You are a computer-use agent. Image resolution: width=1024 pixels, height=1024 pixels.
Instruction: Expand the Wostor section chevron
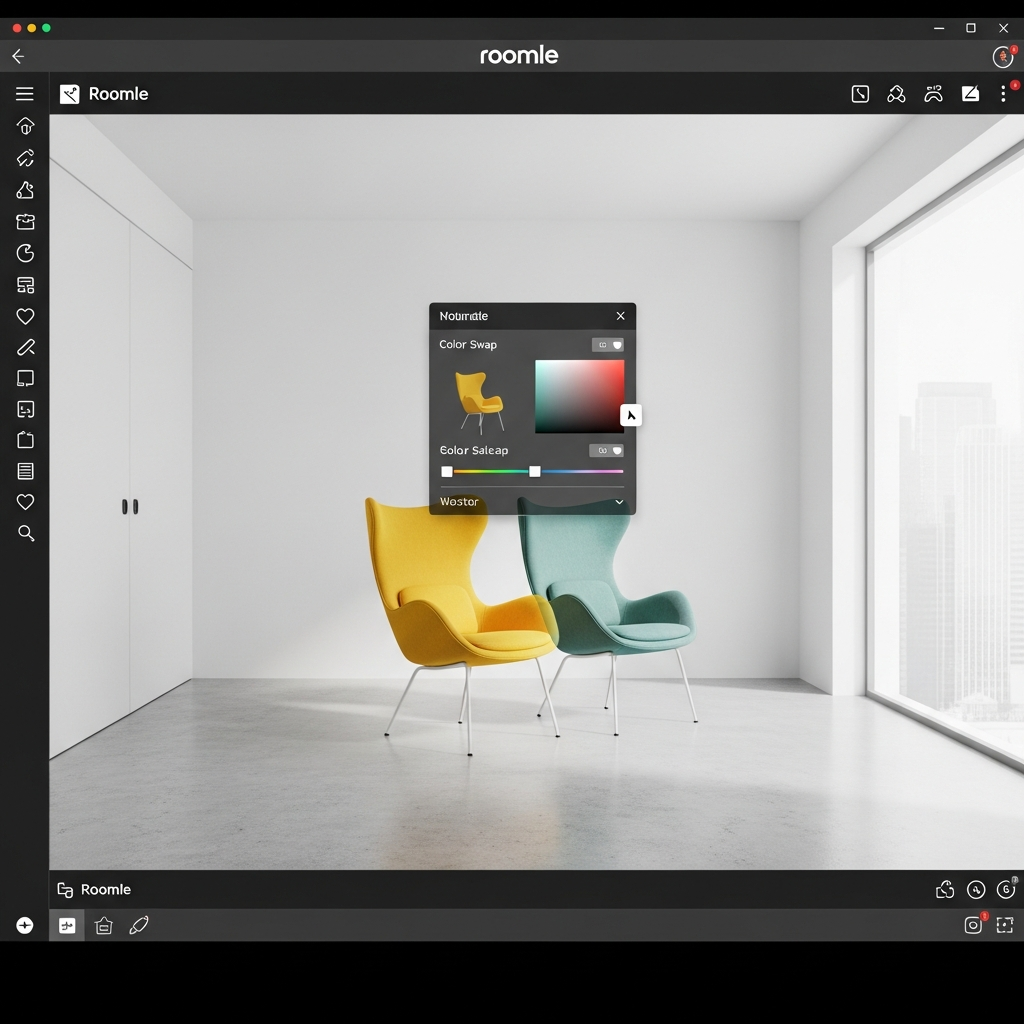pos(619,502)
